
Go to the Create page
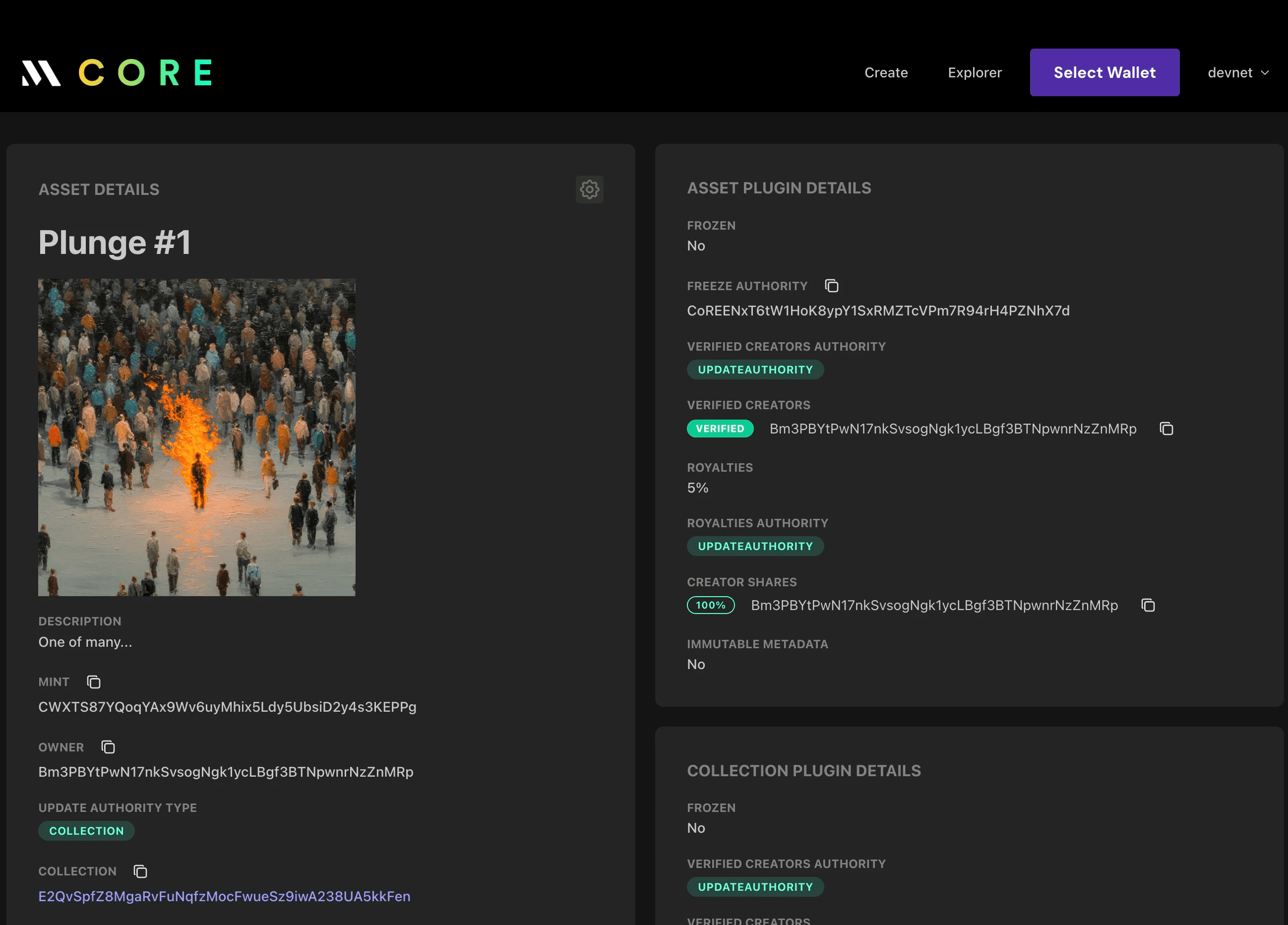click(886, 73)
